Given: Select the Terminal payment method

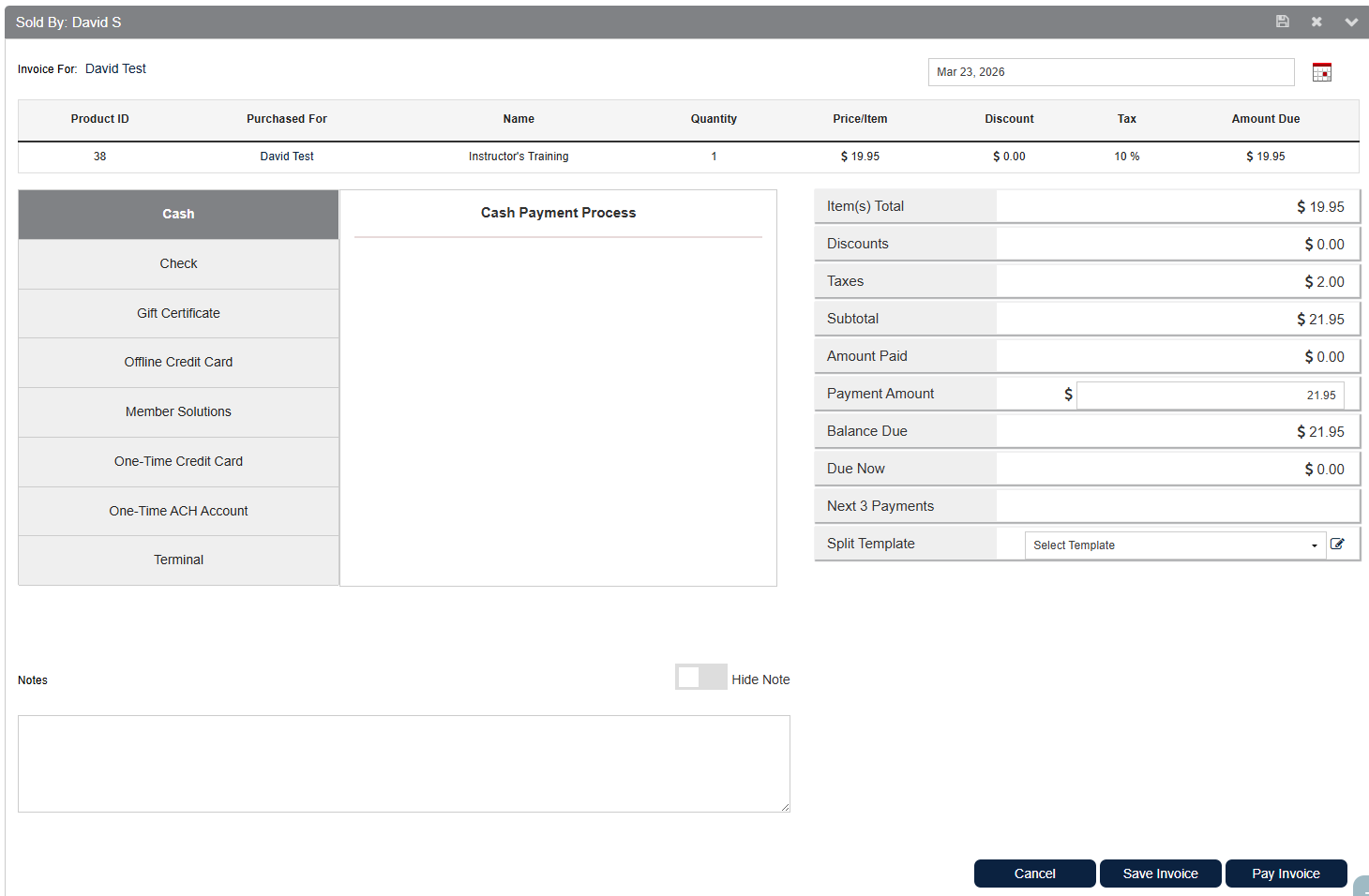Looking at the screenshot, I should (x=178, y=560).
